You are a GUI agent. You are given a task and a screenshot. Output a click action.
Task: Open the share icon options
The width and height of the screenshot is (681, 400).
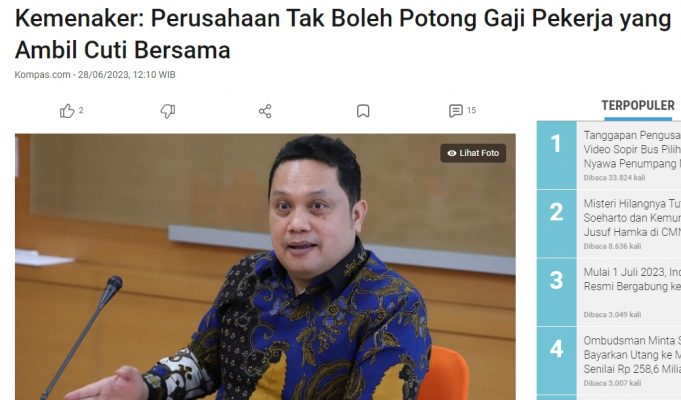tap(265, 111)
